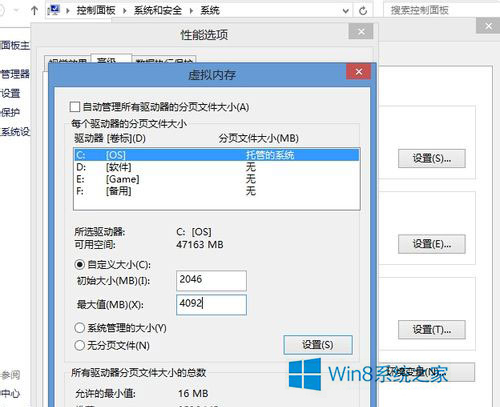Viewport: 500px width, 407px height.
Task: Click the 最大值 input field showing 4092
Action: click(211, 304)
